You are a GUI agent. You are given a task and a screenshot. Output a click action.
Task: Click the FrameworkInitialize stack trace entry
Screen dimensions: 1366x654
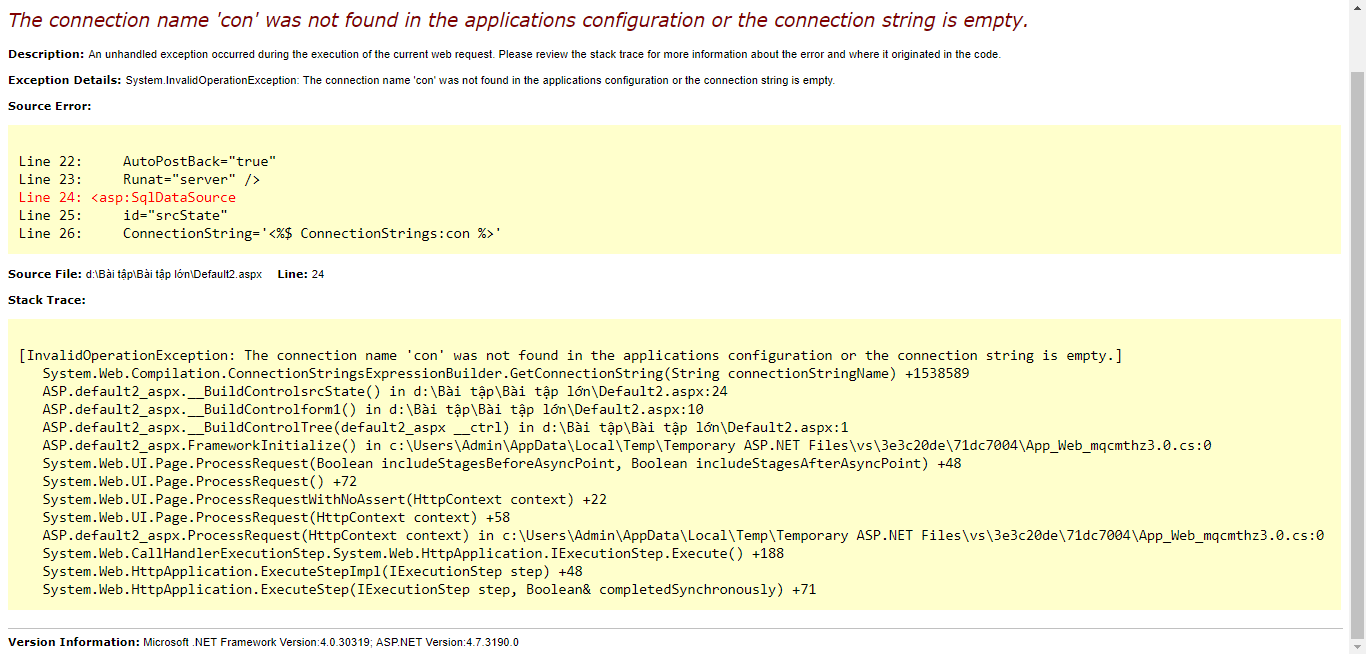[626, 445]
